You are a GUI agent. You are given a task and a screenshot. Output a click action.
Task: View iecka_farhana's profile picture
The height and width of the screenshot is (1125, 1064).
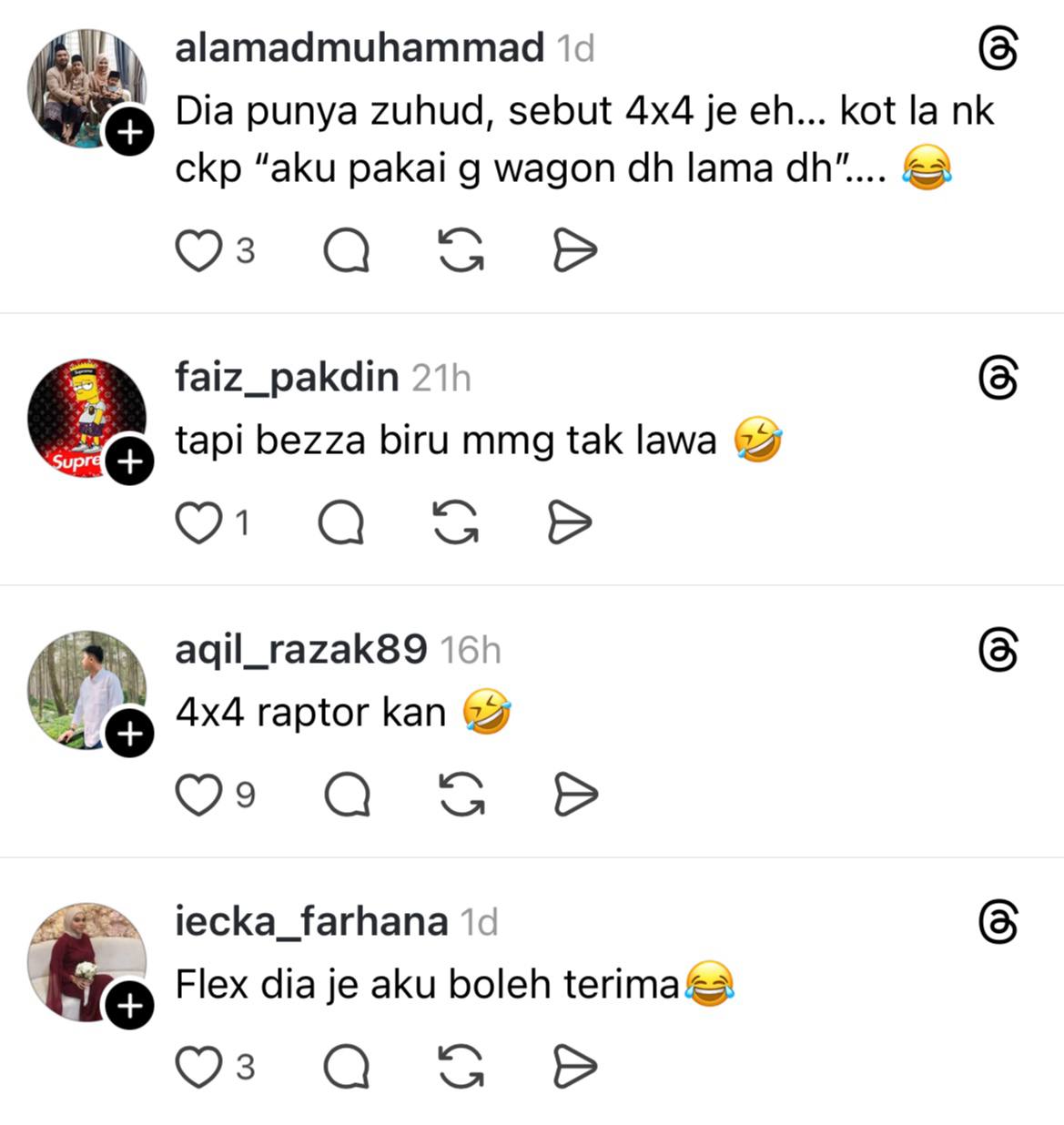pyautogui.click(x=86, y=961)
